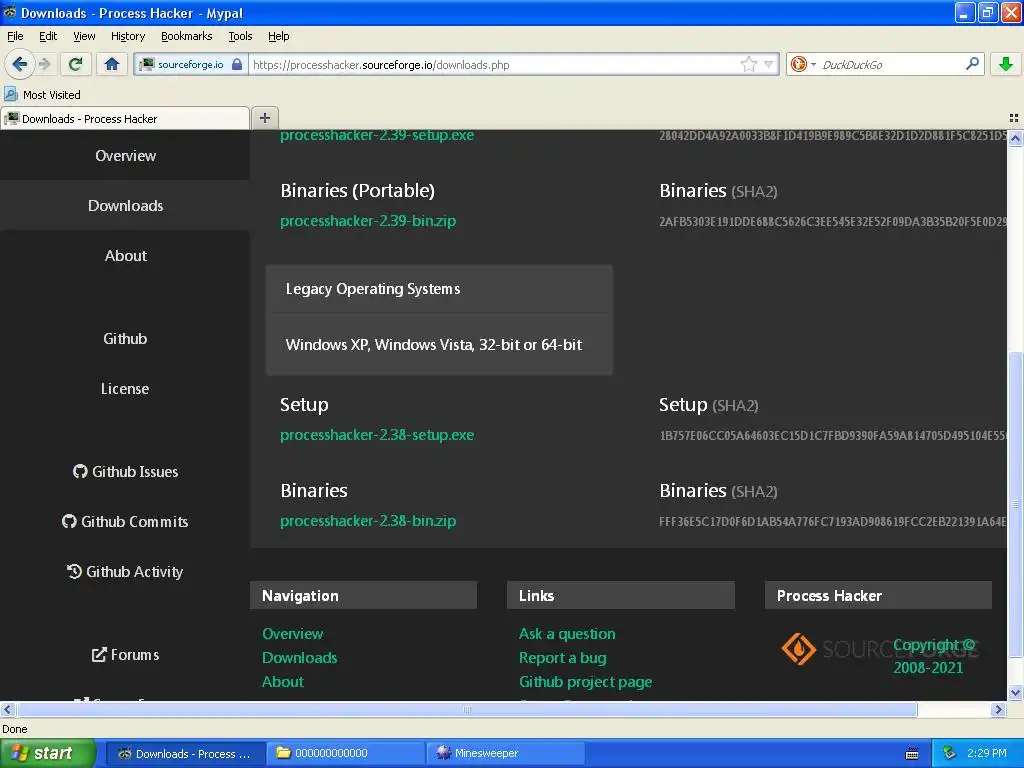Click footer About navigation link
The image size is (1024, 768).
(283, 682)
